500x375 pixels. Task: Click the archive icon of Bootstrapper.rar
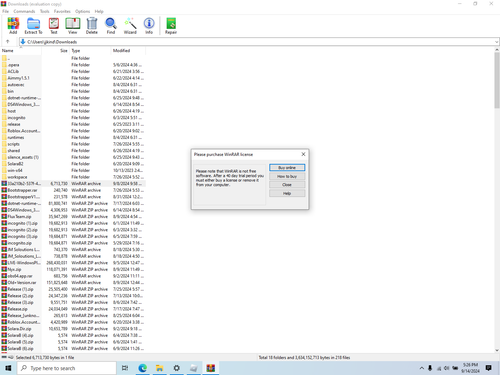[4, 190]
